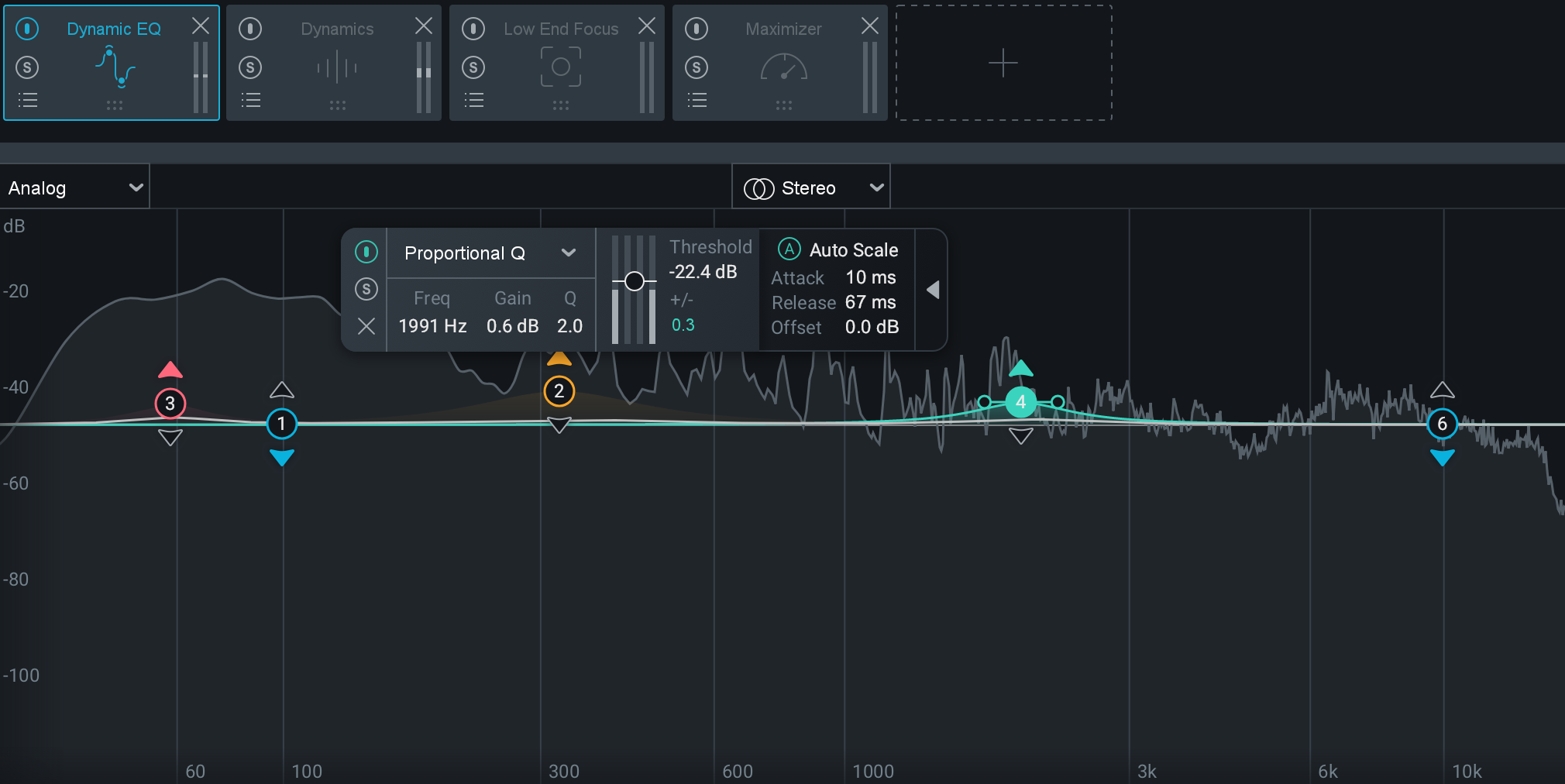Remove the Dynamics module
This screenshot has width=1565, height=784.
tap(424, 26)
